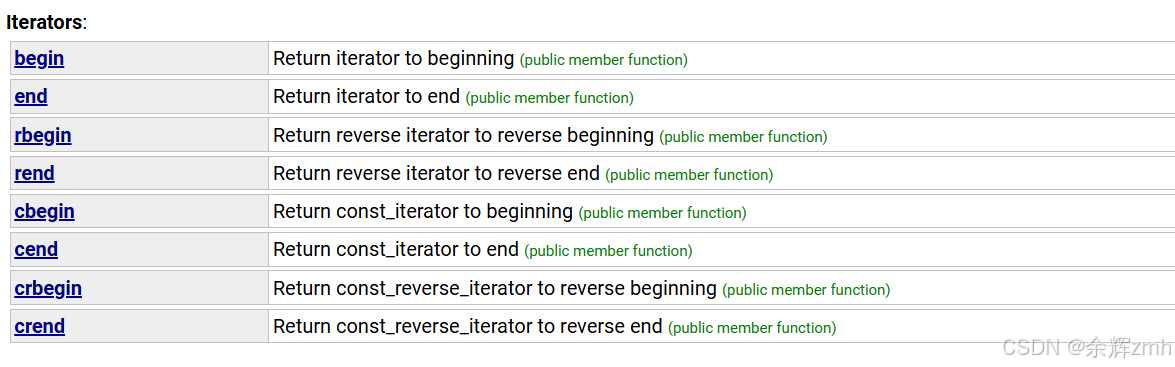Open the crbegin link

[x=48, y=288]
